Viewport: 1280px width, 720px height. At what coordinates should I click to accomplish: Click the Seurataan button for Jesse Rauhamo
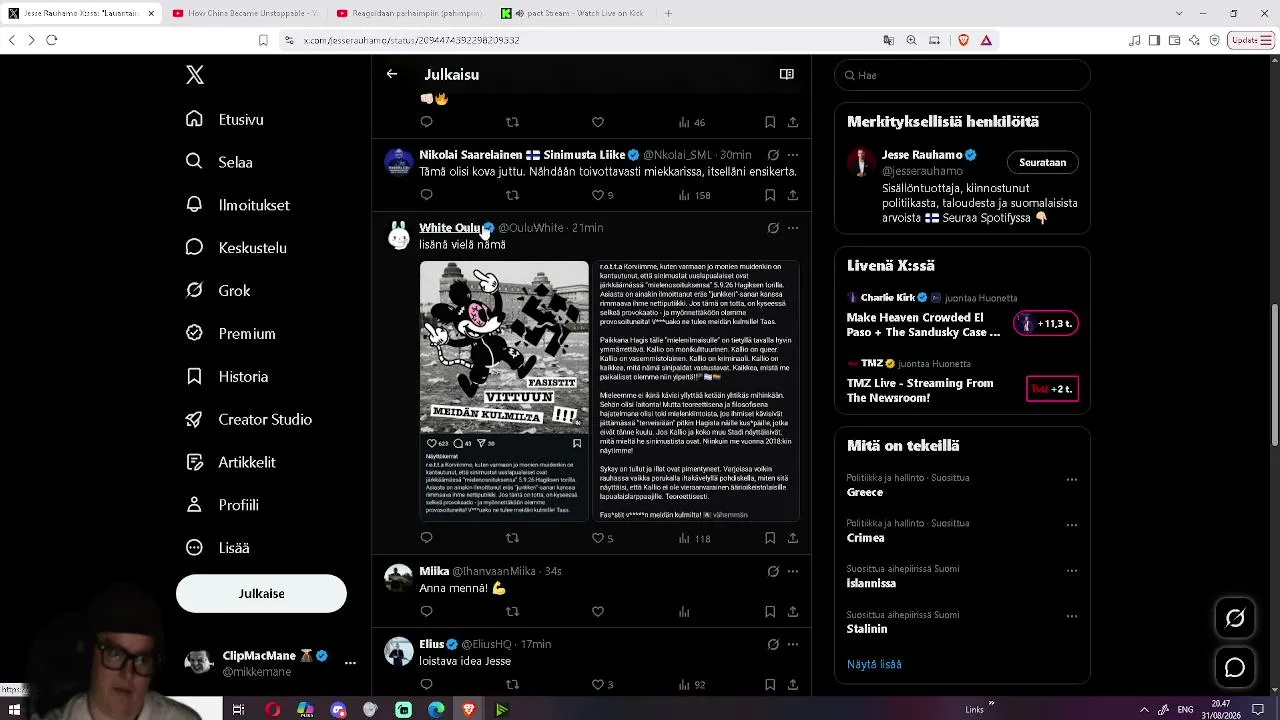1042,162
